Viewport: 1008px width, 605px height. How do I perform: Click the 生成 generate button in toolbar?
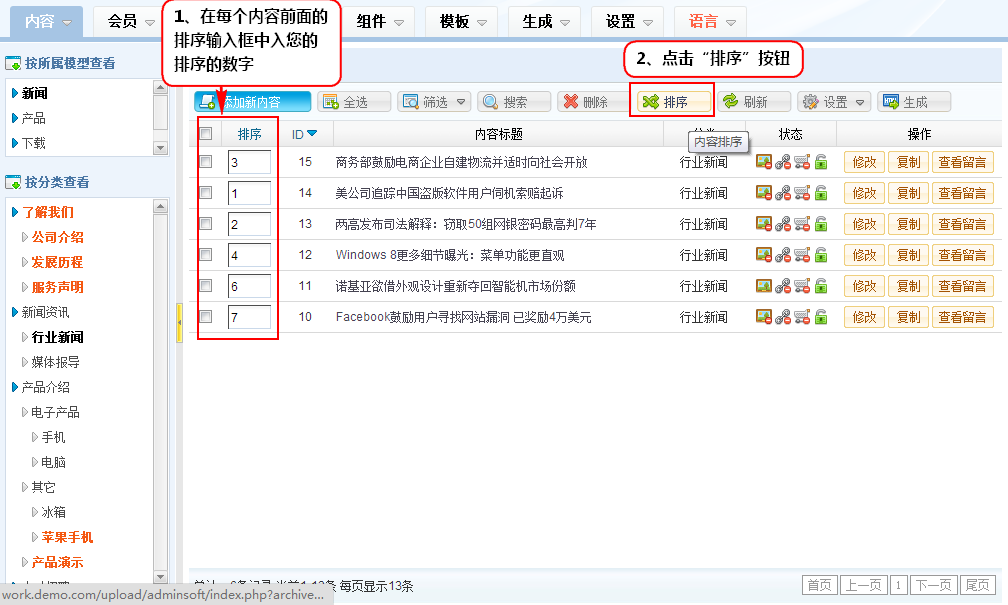tap(913, 102)
